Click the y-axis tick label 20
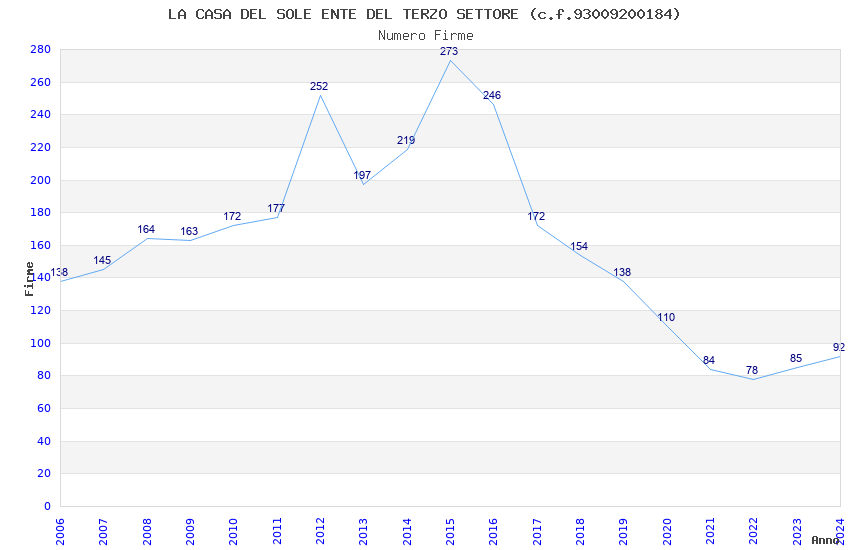850x550 pixels. pos(44,474)
